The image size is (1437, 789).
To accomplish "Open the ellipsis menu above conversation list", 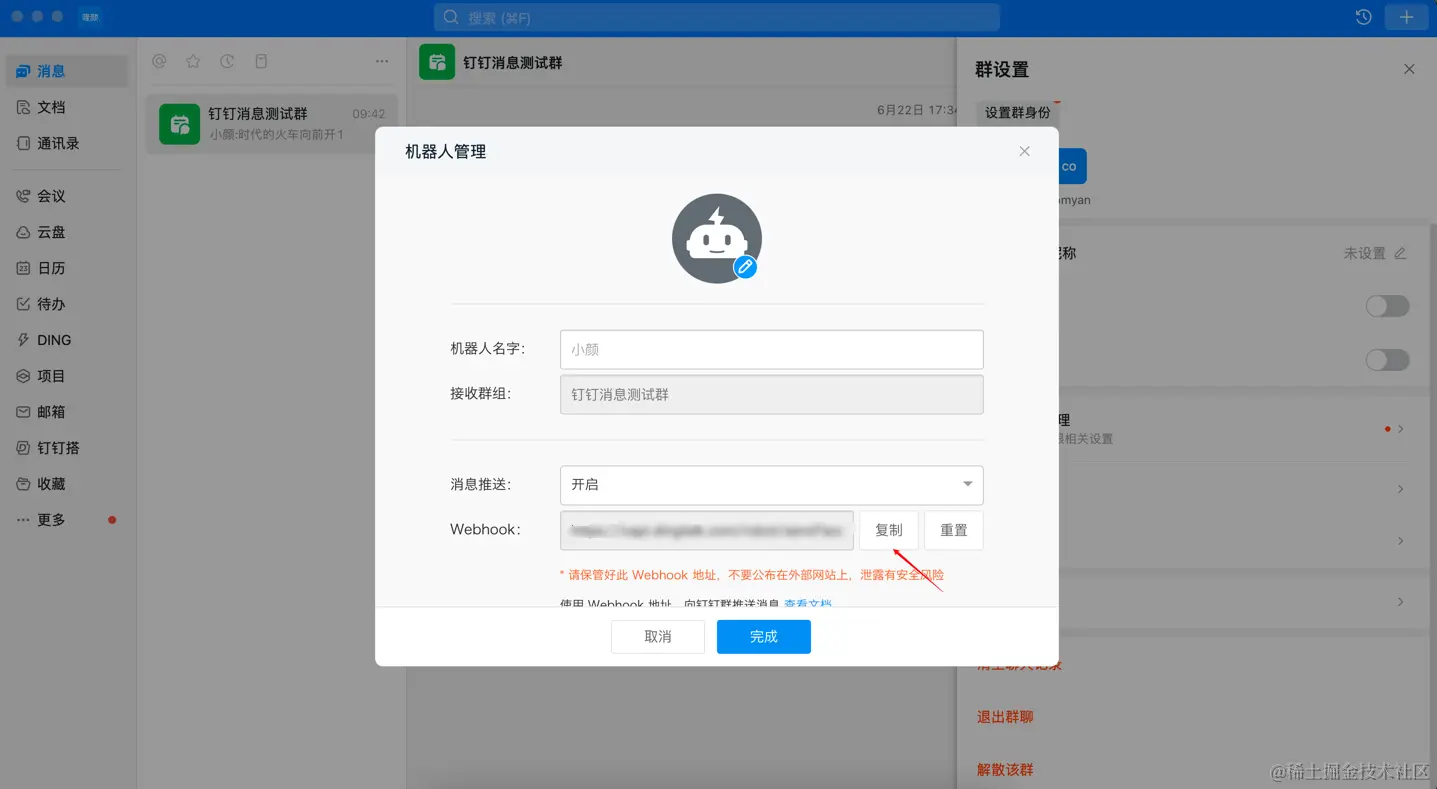I will coord(382,61).
